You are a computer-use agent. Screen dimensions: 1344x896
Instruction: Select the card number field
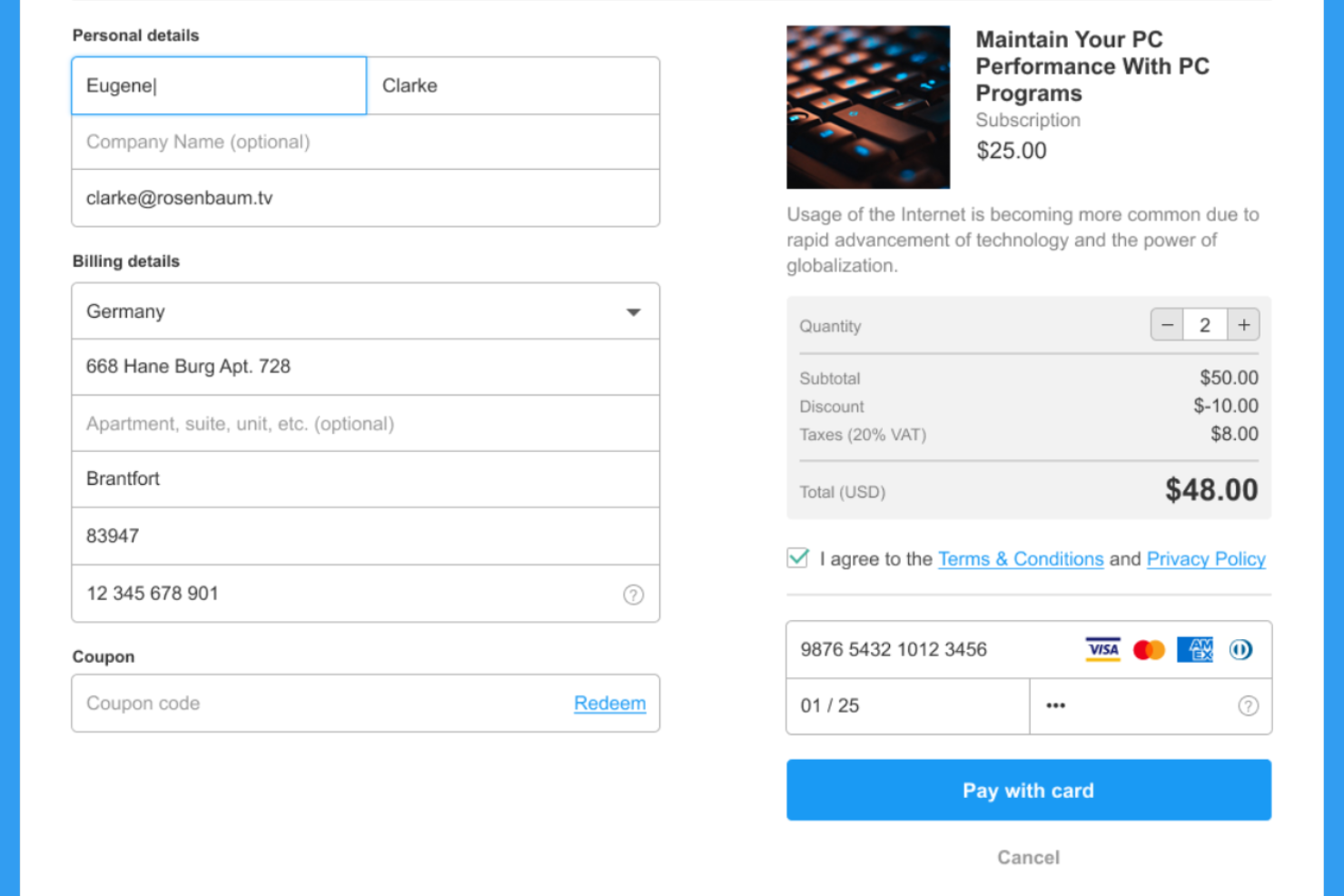931,650
